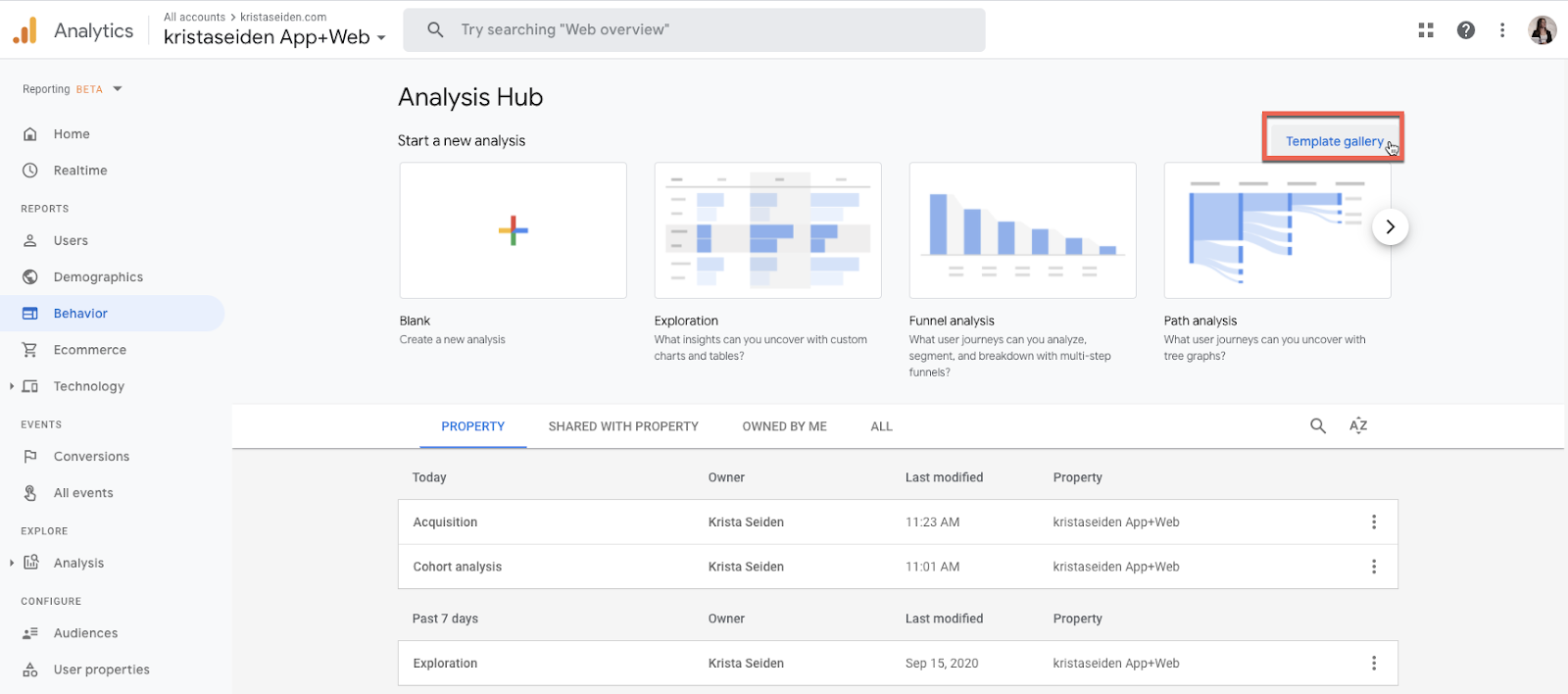Viewport: 1568px width, 694px height.
Task: Click the 'Blank' template title text
Action: tap(415, 321)
